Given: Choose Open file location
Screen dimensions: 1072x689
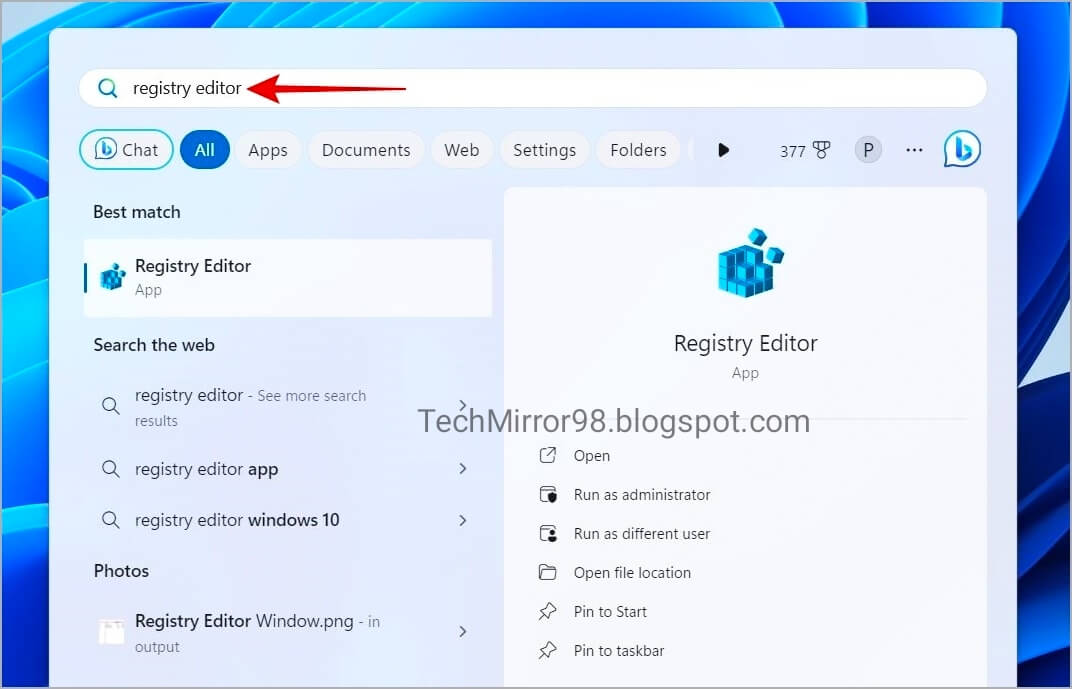Looking at the screenshot, I should point(632,573).
